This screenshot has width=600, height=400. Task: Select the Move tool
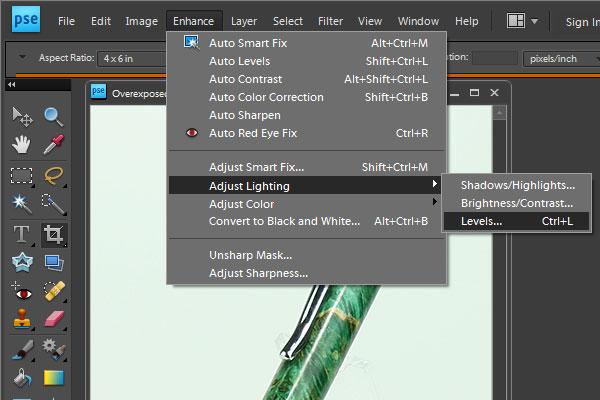tap(21, 117)
